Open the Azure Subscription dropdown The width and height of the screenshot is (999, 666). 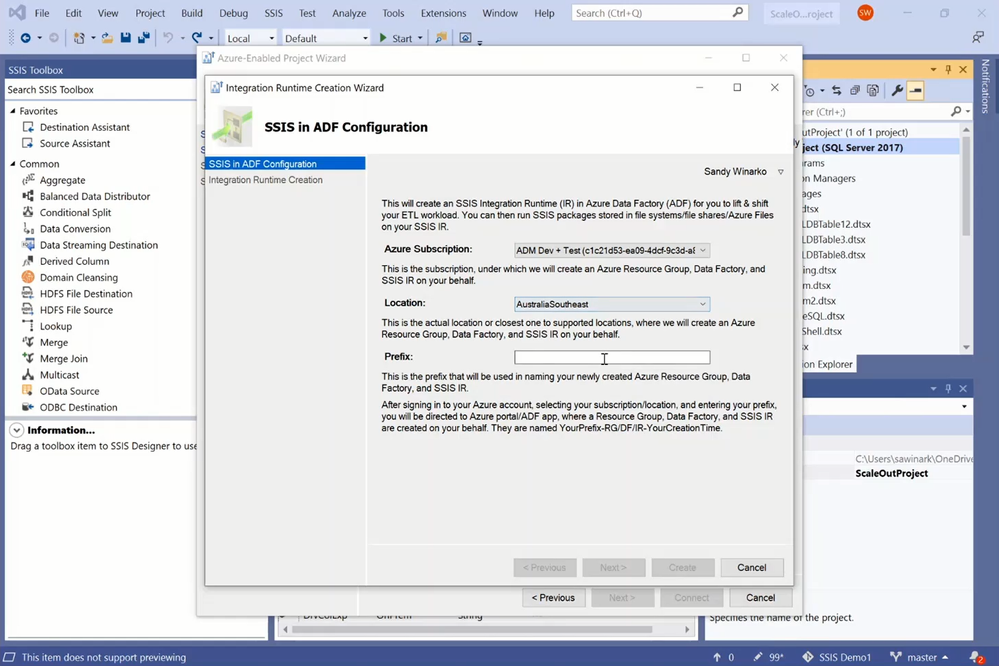[612, 250]
